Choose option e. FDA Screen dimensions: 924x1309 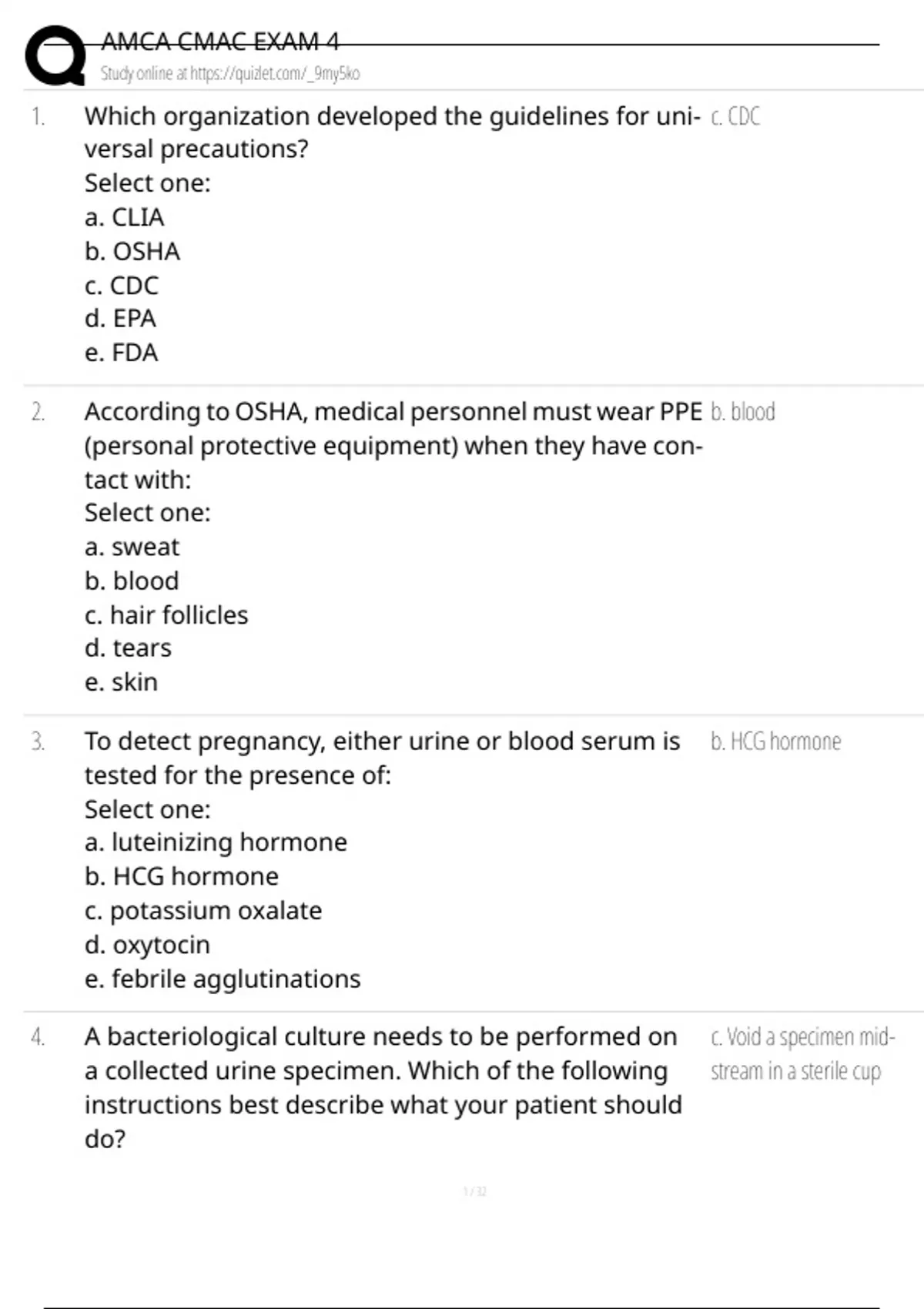point(121,352)
